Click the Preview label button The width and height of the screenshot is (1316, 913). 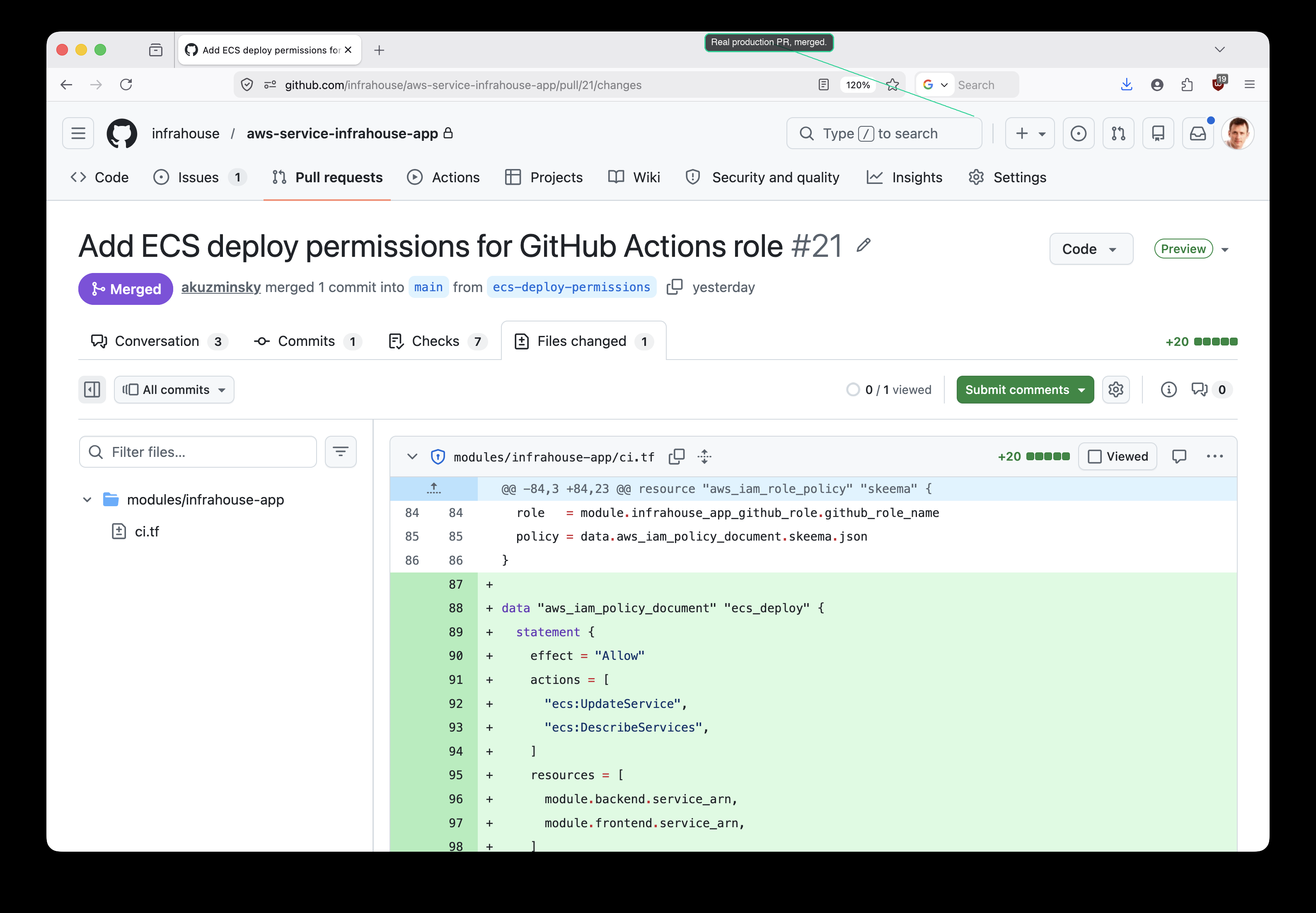pyautogui.click(x=1183, y=249)
